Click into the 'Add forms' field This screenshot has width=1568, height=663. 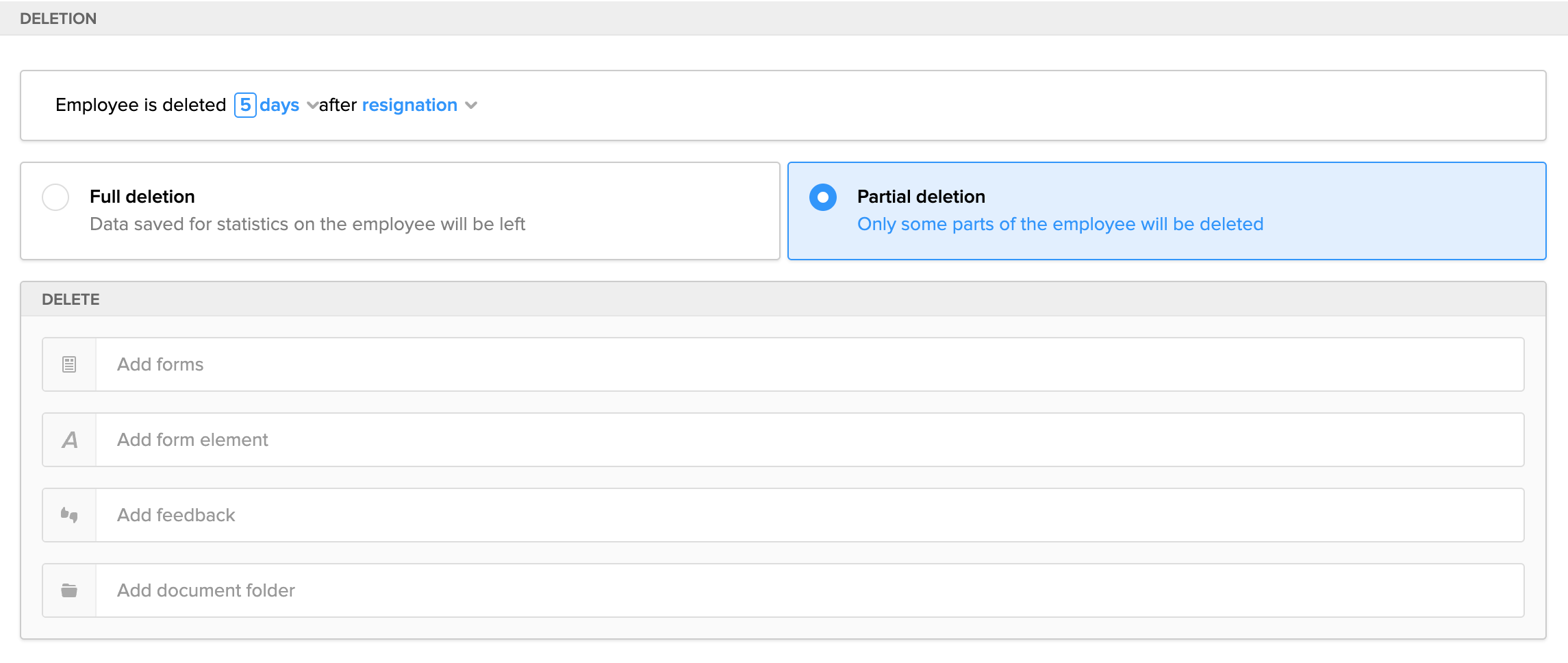pos(808,364)
